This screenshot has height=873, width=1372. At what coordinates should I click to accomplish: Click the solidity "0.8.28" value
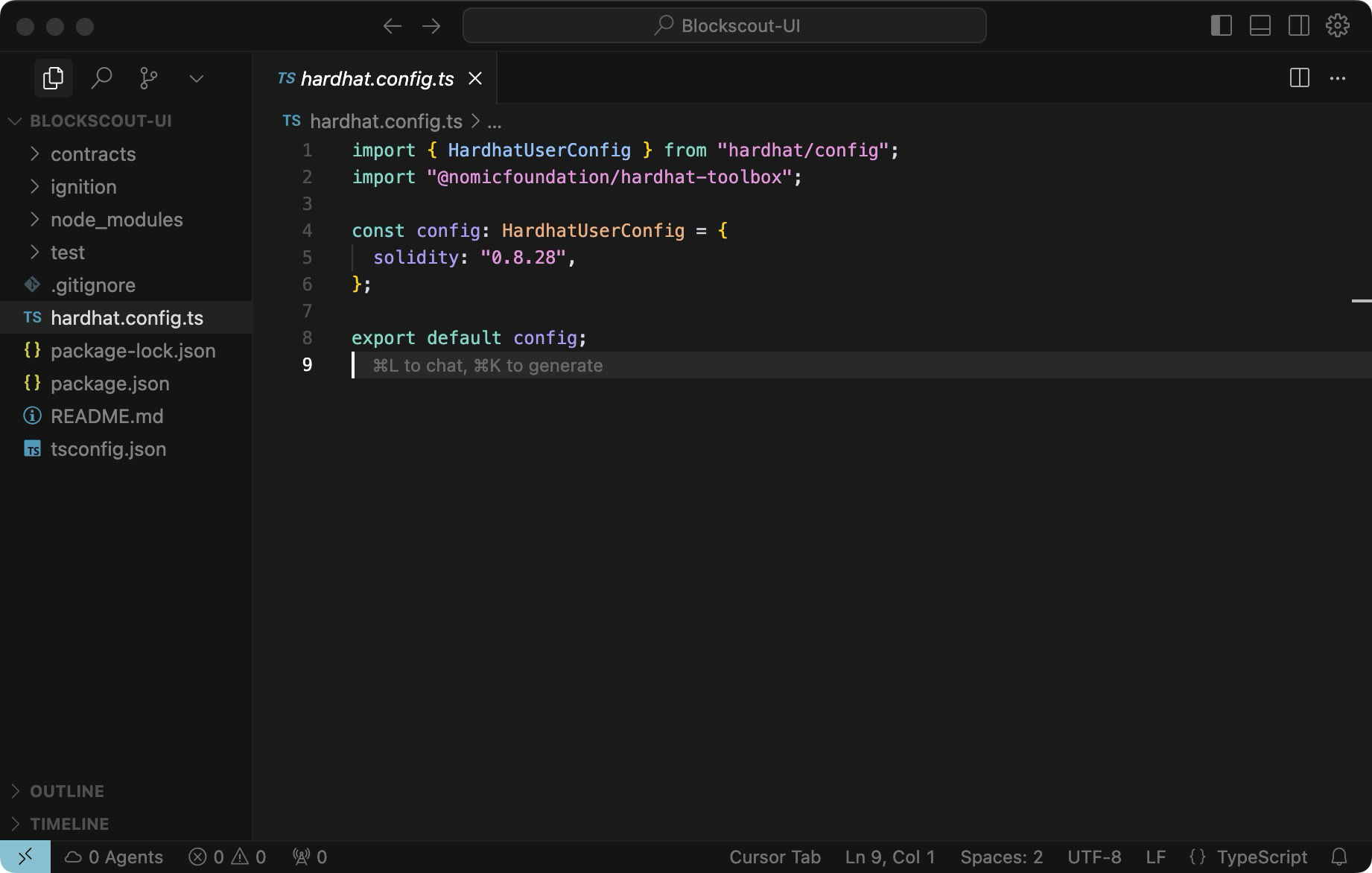523,258
